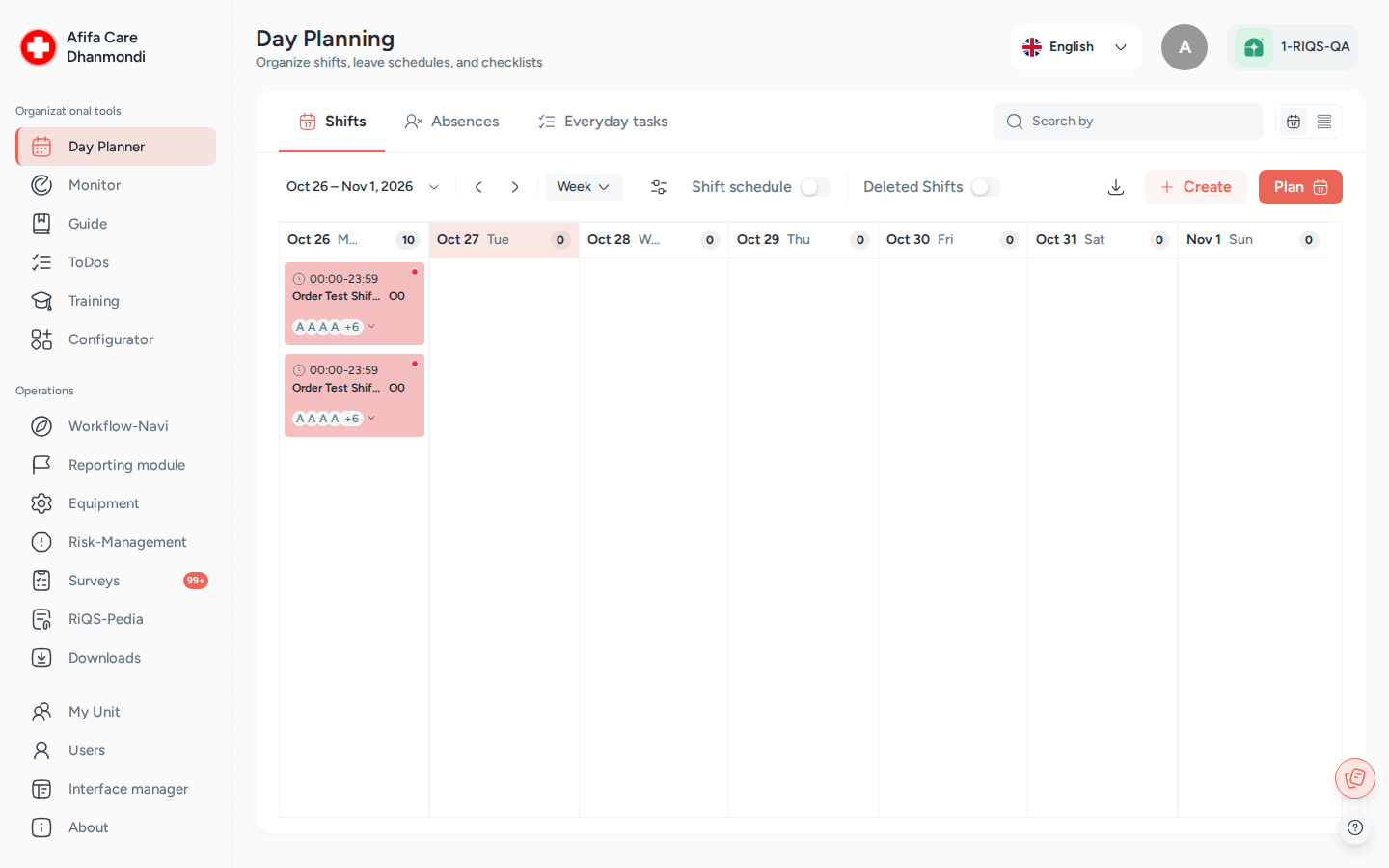The image size is (1389, 868).
Task: Open the Users page
Action: [116, 750]
